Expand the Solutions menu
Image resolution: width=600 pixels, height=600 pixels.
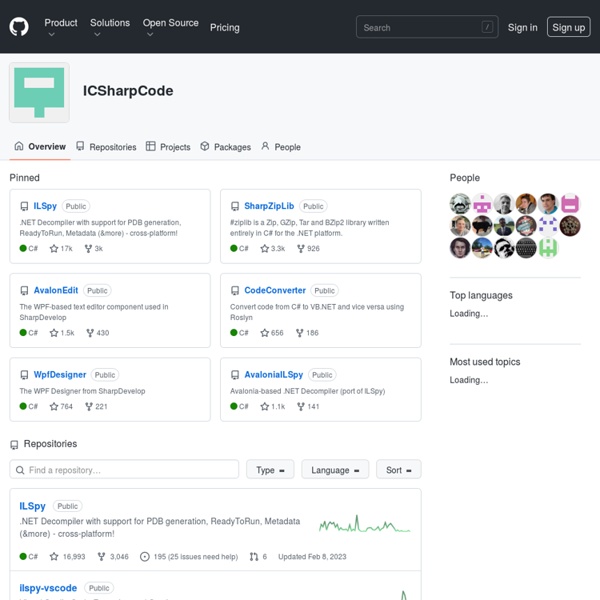tap(110, 27)
